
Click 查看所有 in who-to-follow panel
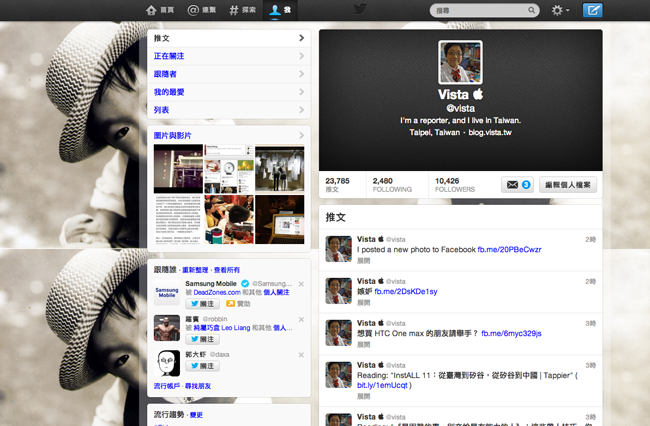click(227, 270)
